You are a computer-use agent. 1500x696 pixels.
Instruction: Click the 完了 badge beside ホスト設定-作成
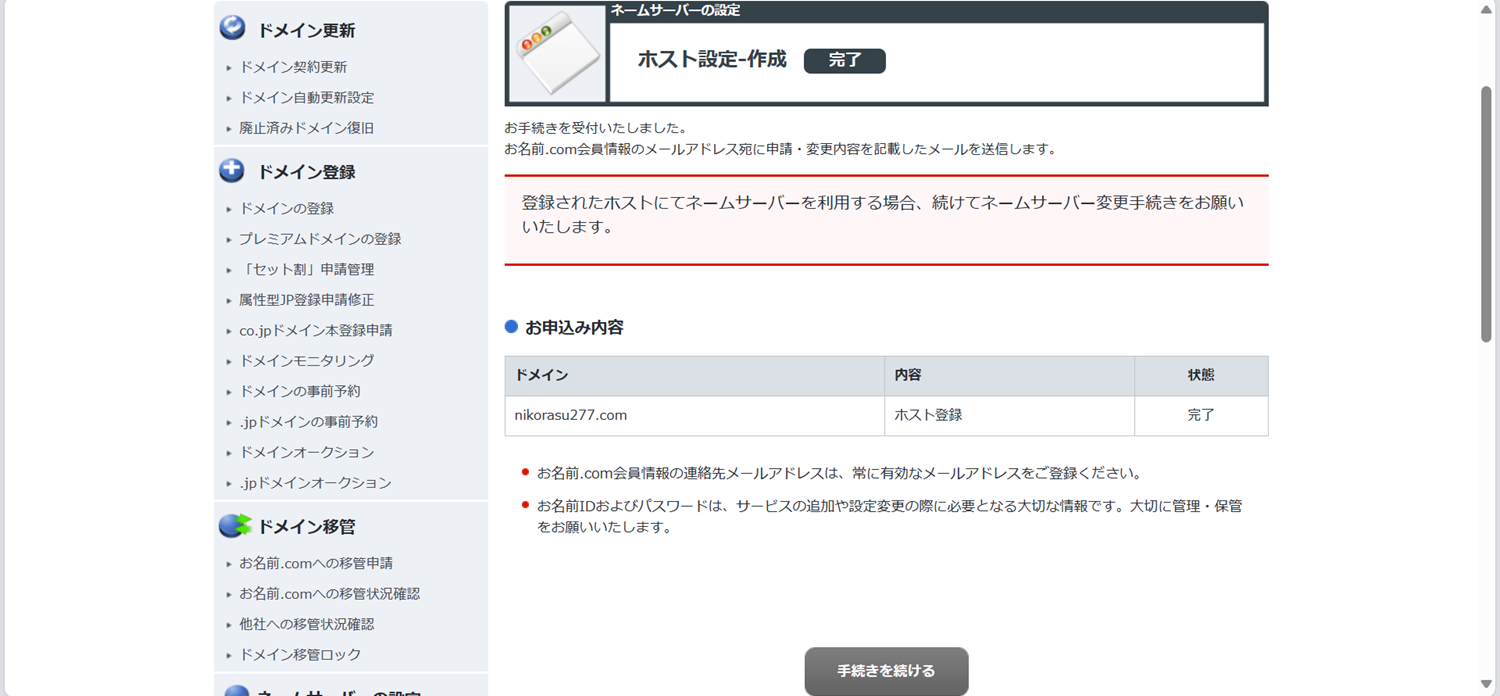point(845,60)
